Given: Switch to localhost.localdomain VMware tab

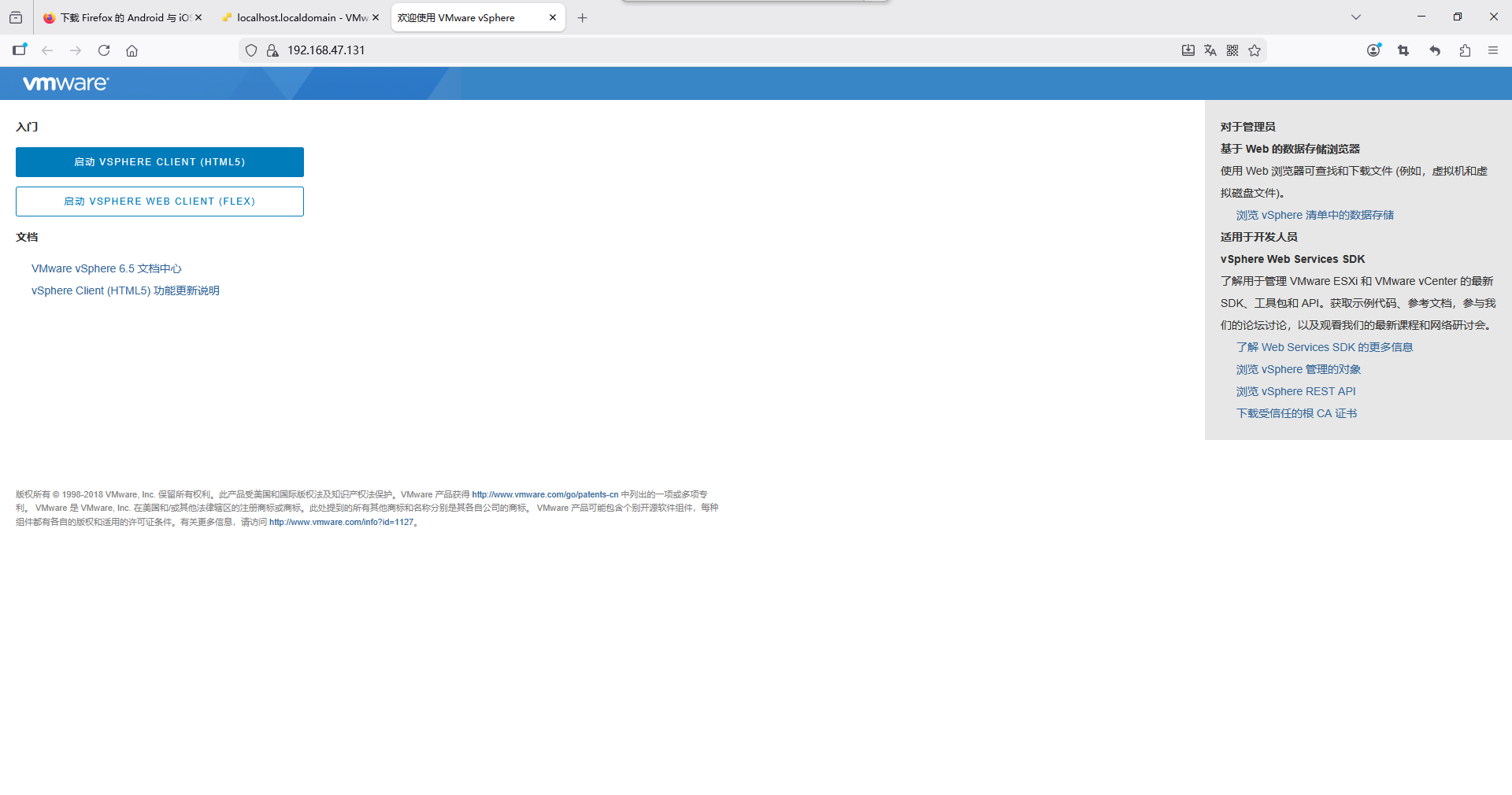Looking at the screenshot, I should click(300, 17).
